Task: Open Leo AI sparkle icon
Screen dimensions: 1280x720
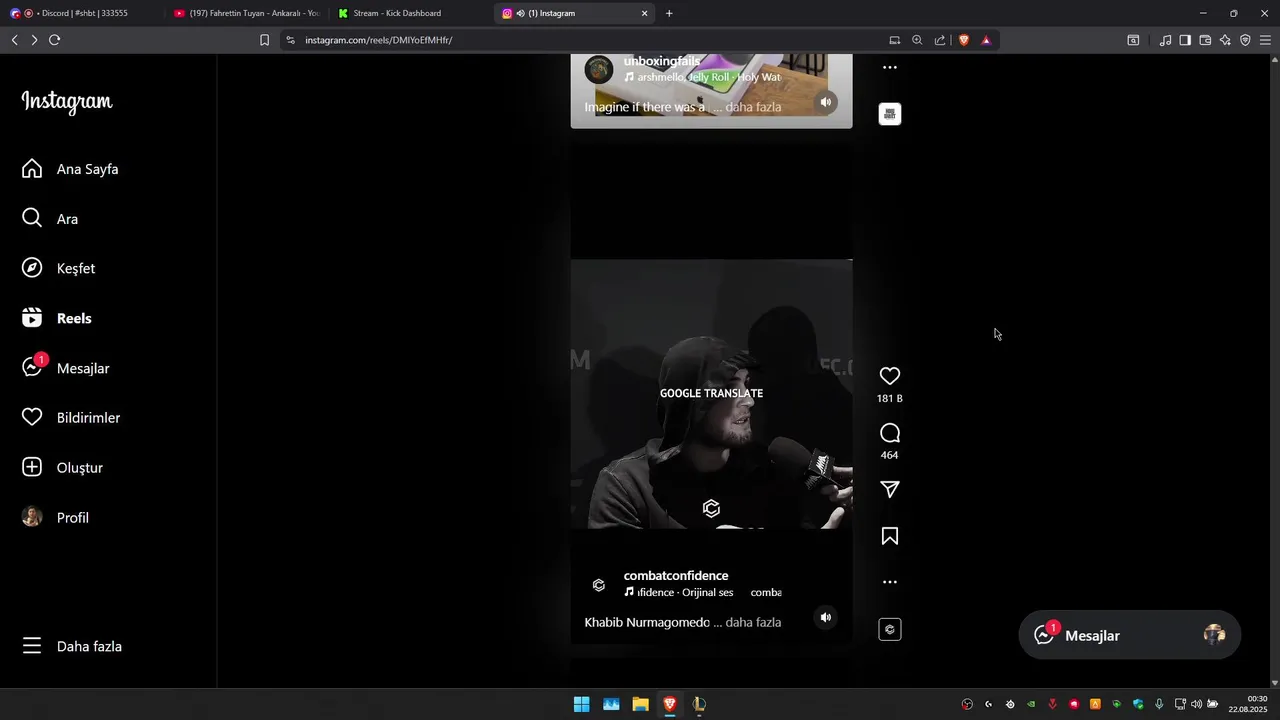Action: 1225,40
